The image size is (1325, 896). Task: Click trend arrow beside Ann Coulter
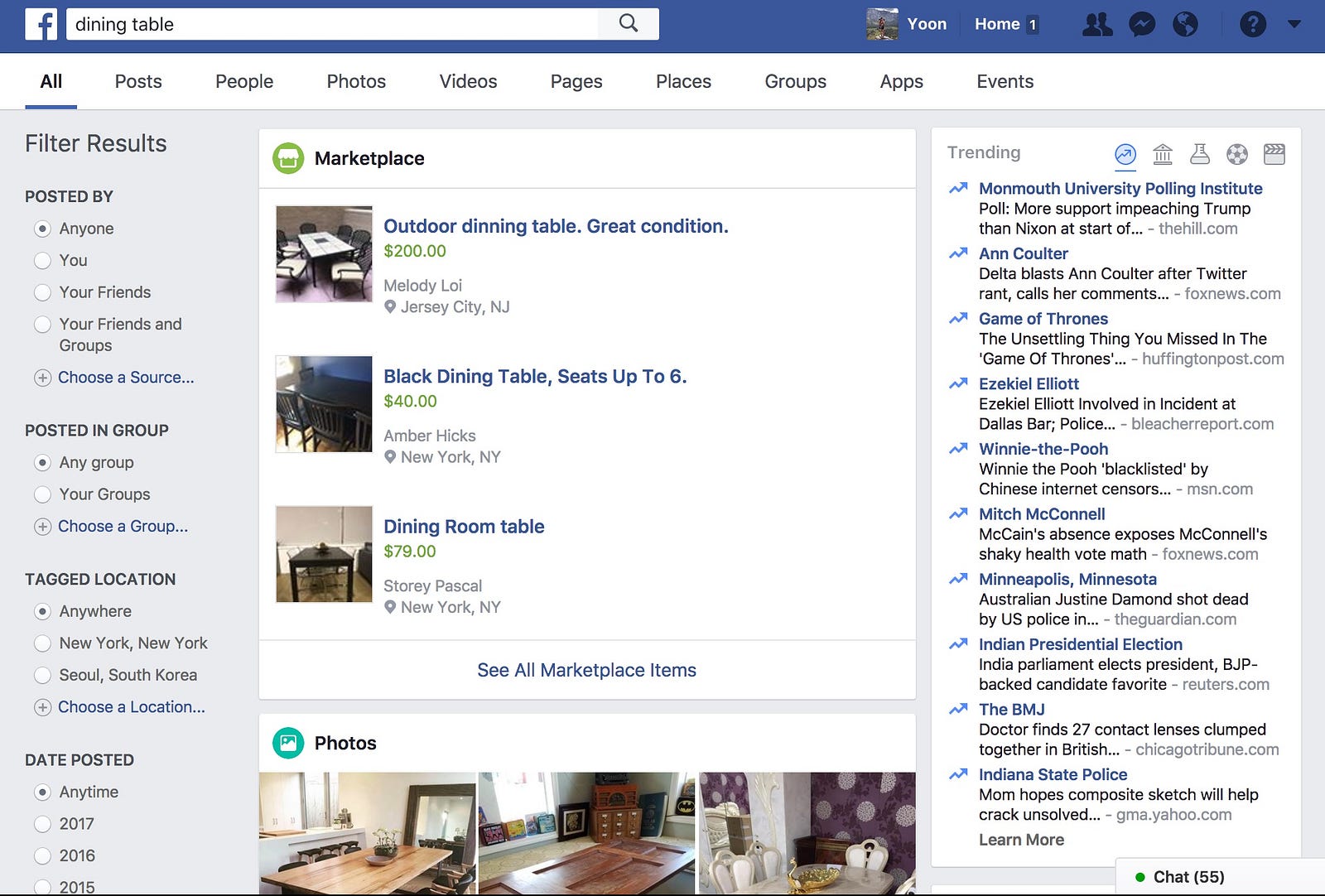click(x=958, y=253)
